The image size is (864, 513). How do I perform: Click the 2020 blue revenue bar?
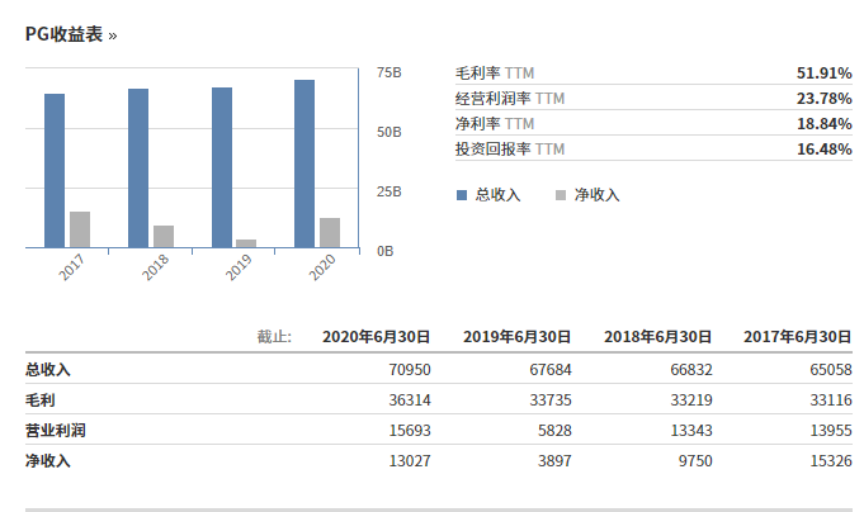305,164
